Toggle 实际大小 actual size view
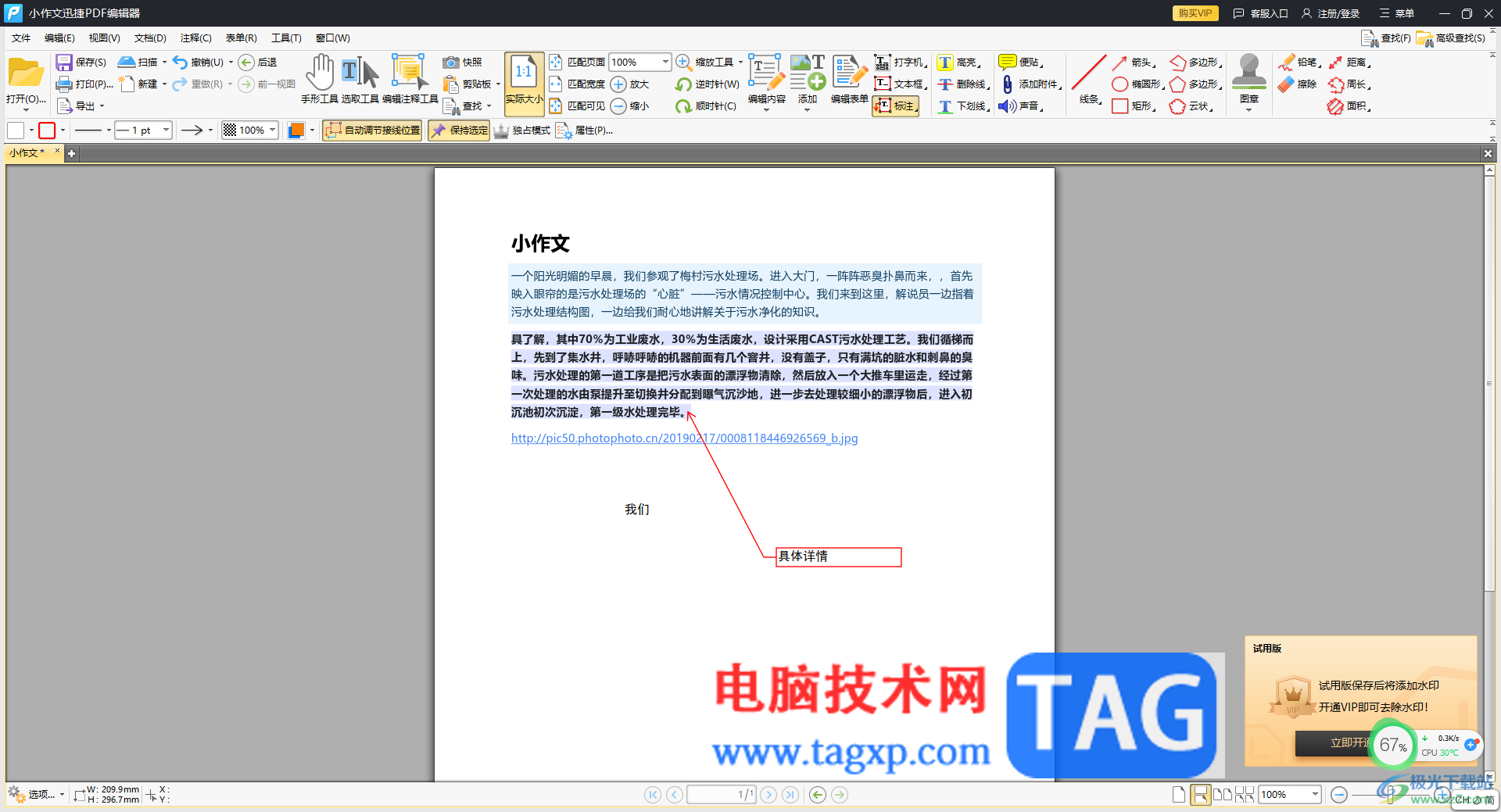The height and width of the screenshot is (812, 1501). (x=524, y=84)
